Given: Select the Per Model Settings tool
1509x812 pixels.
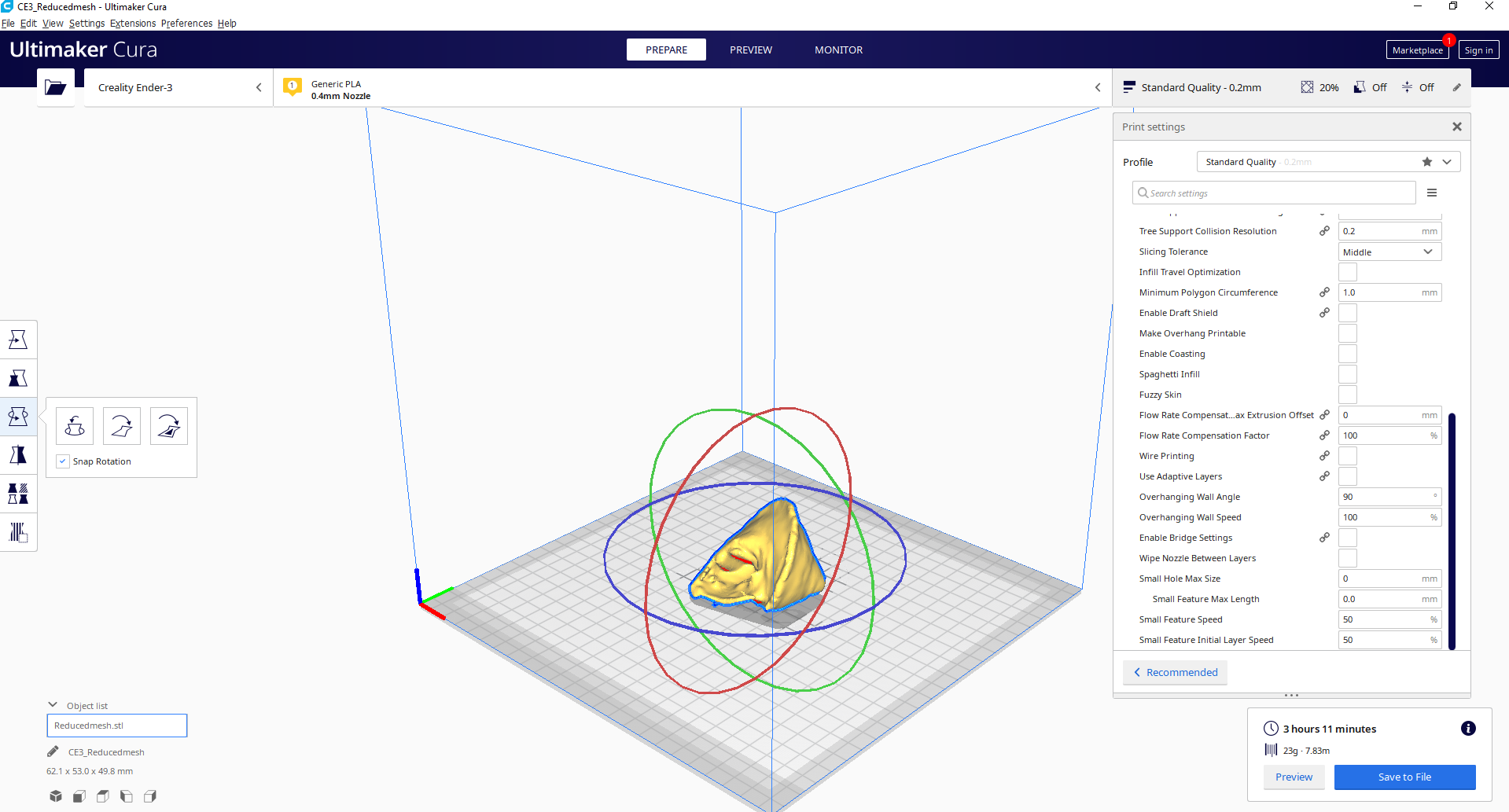Looking at the screenshot, I should (18, 494).
